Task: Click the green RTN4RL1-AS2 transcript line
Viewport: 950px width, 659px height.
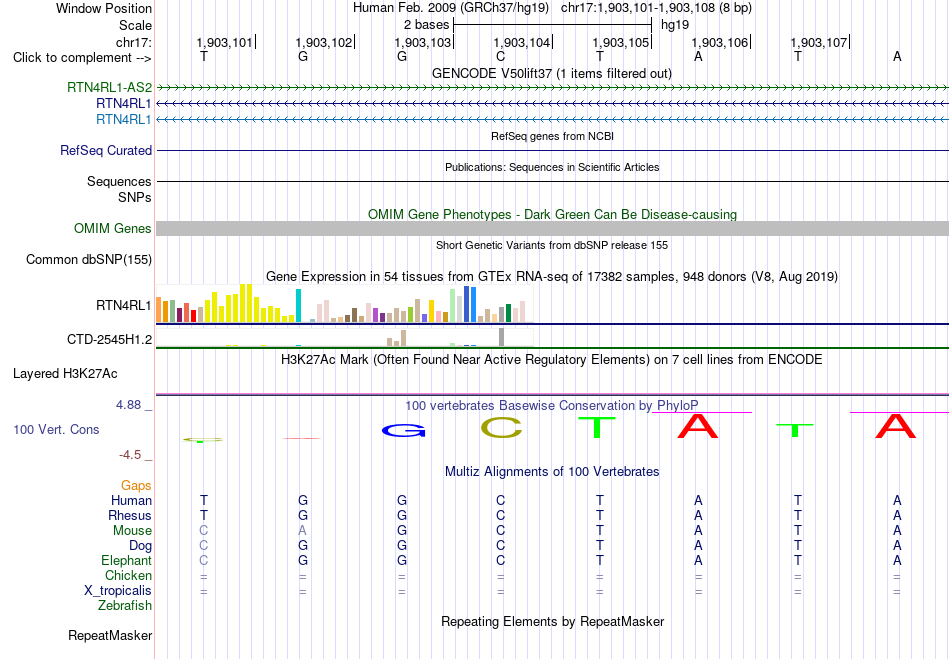Action: pyautogui.click(x=552, y=88)
